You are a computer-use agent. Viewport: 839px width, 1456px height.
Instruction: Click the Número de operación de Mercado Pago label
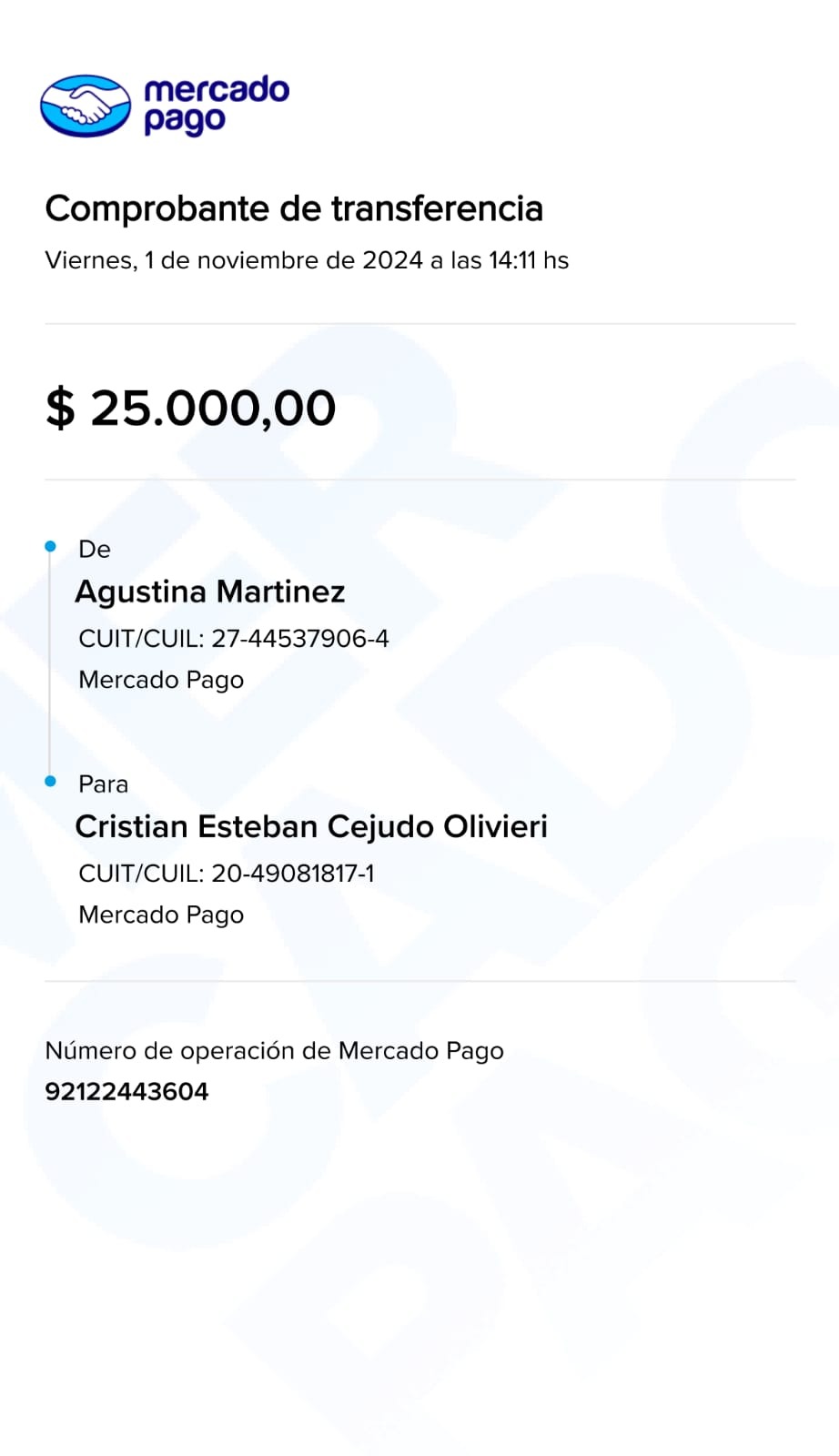274,1051
